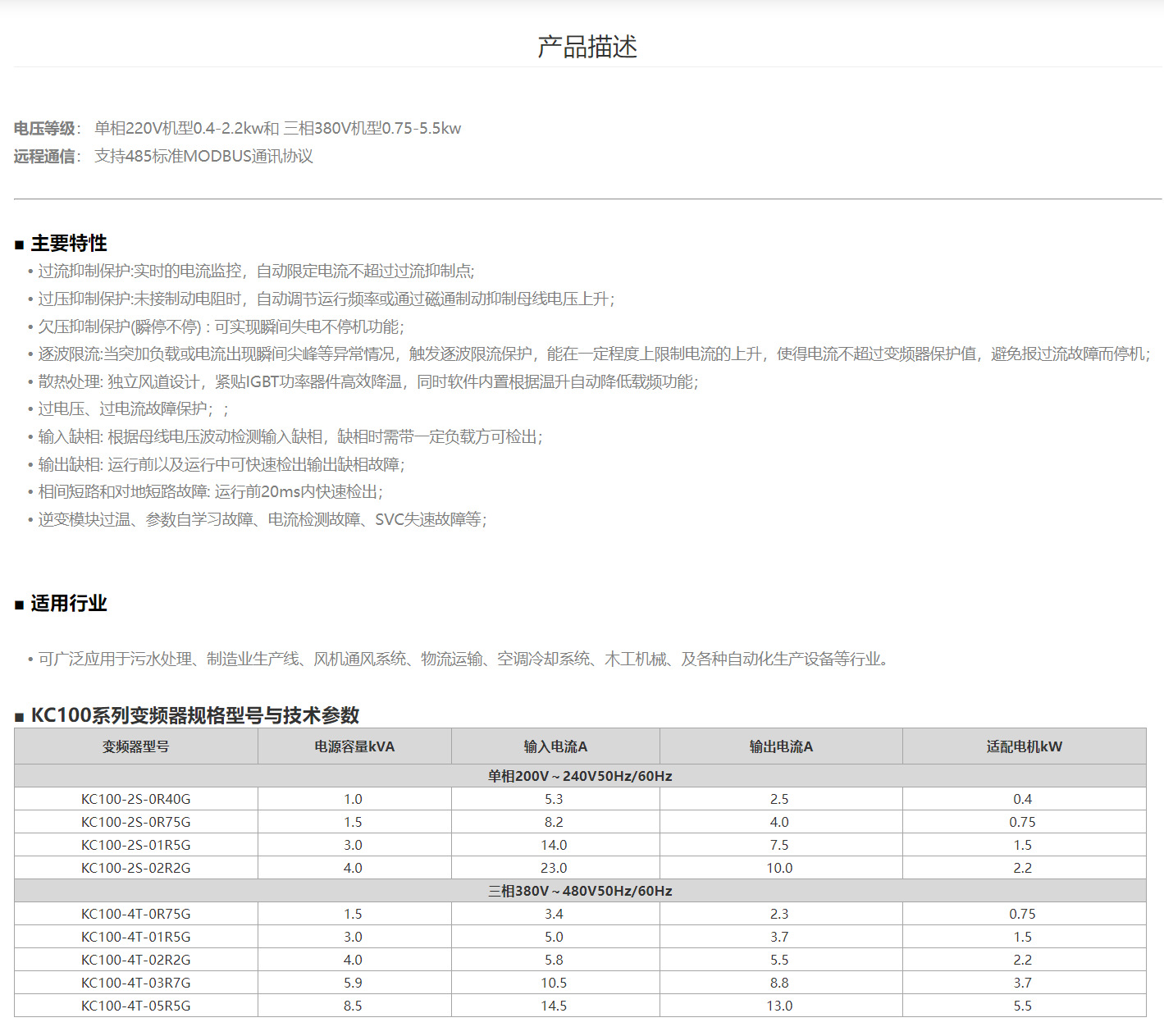Click input current 10.5 for KC100-4T-03R7G
This screenshot has width=1164, height=1036.
554,983
